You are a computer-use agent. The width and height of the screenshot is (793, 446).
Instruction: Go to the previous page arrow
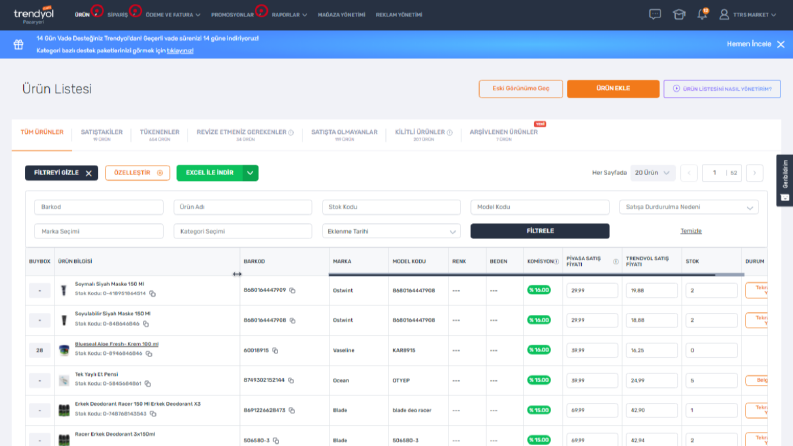pyautogui.click(x=689, y=173)
